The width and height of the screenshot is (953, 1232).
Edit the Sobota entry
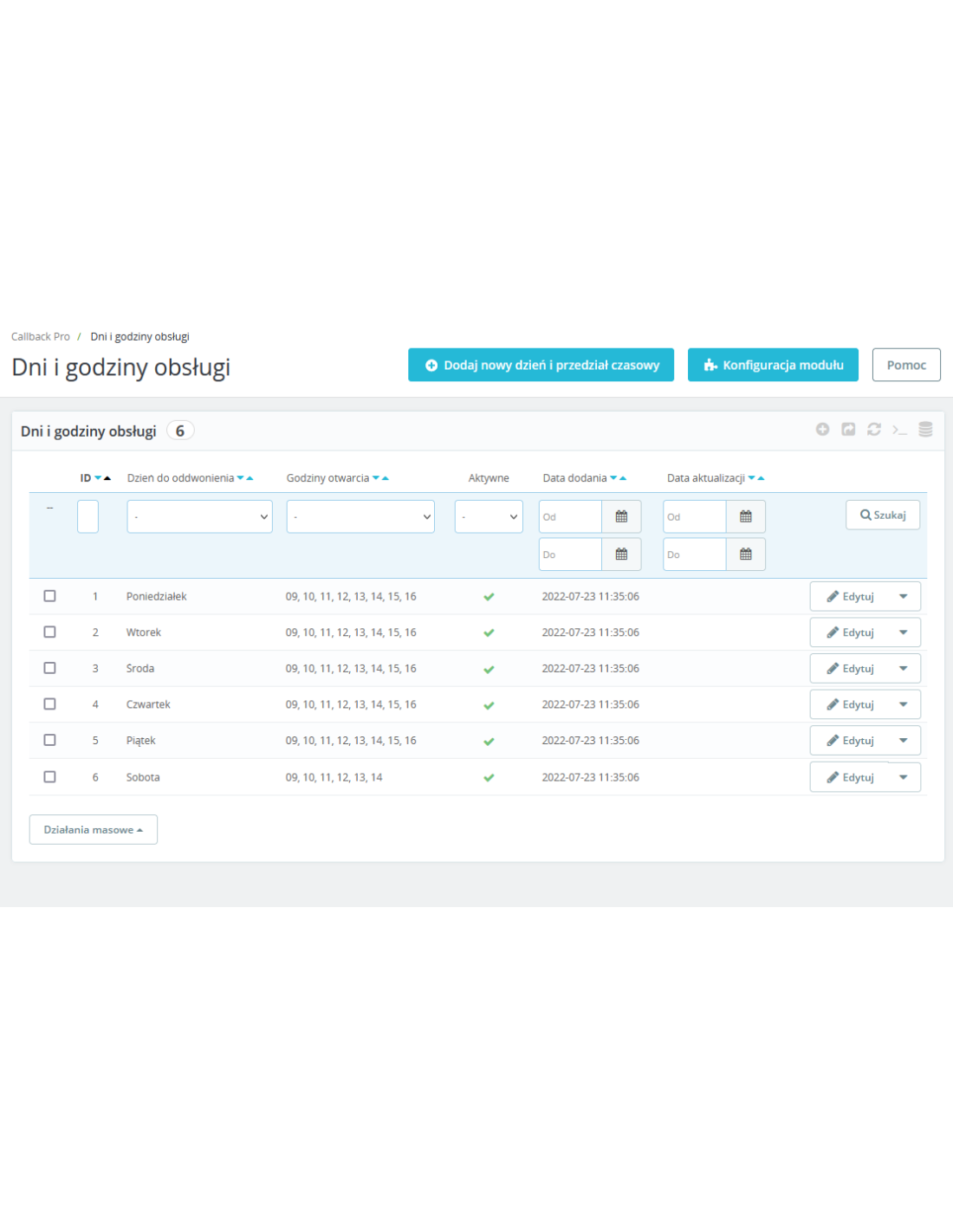click(850, 777)
